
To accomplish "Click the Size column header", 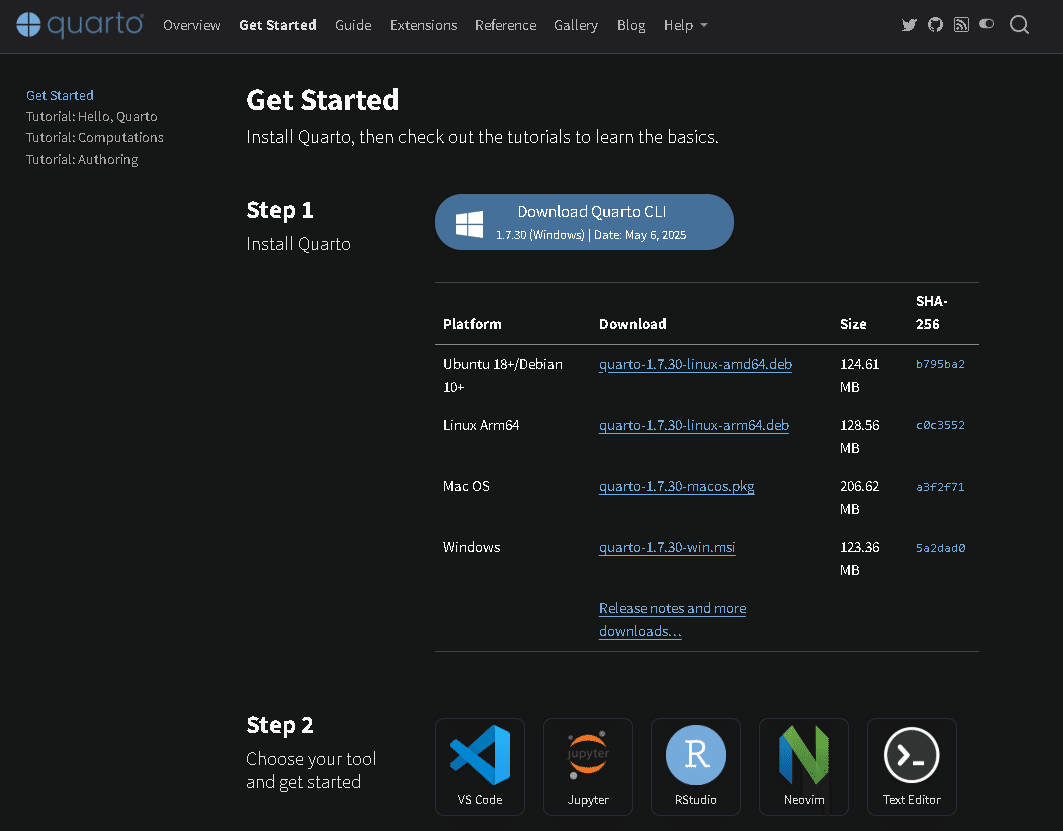I will [x=853, y=324].
